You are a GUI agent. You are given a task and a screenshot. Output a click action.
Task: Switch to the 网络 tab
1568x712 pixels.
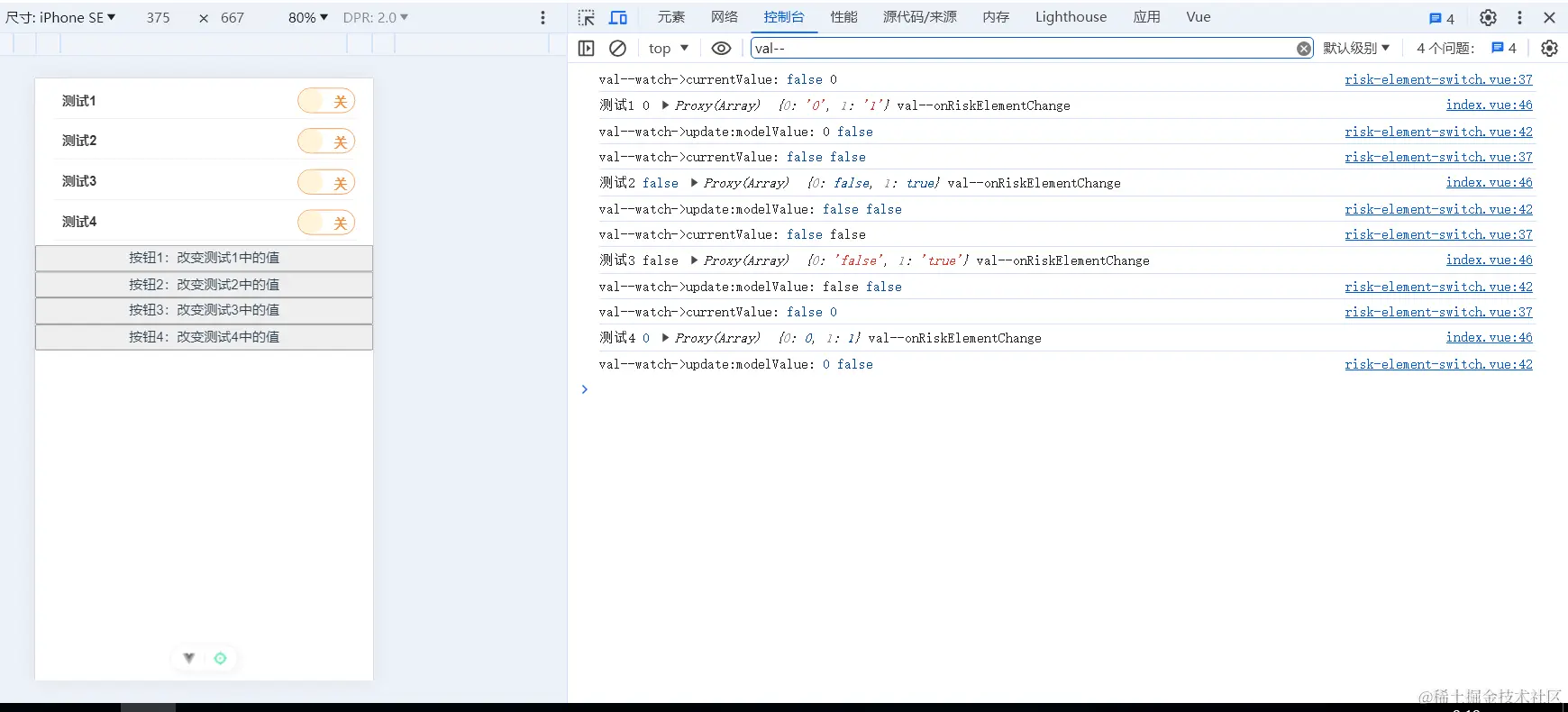(725, 17)
